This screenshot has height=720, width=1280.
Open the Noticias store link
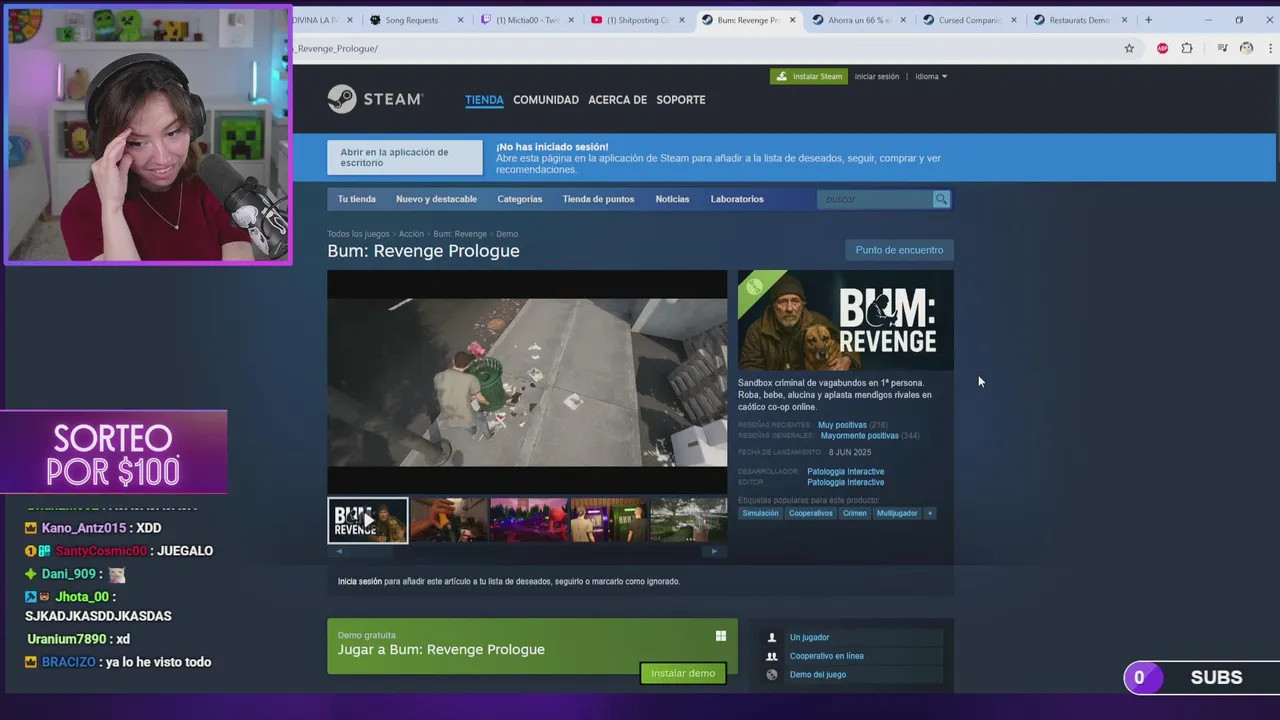point(672,199)
